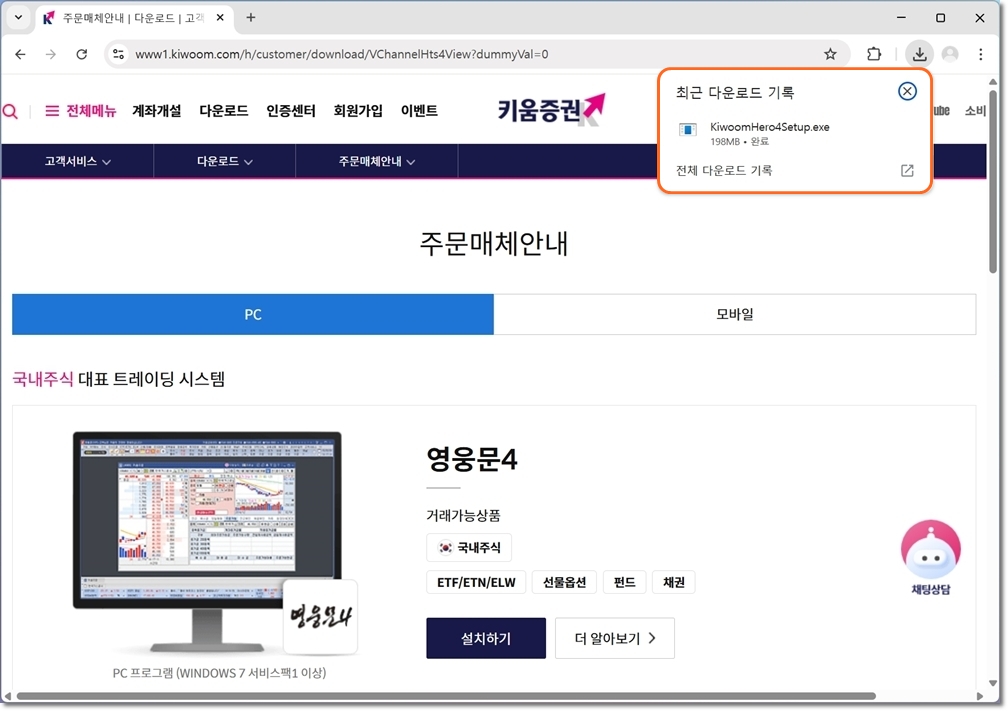This screenshot has width=1008, height=711.
Task: Open the Chrome downloads toolbar icon
Action: (919, 54)
